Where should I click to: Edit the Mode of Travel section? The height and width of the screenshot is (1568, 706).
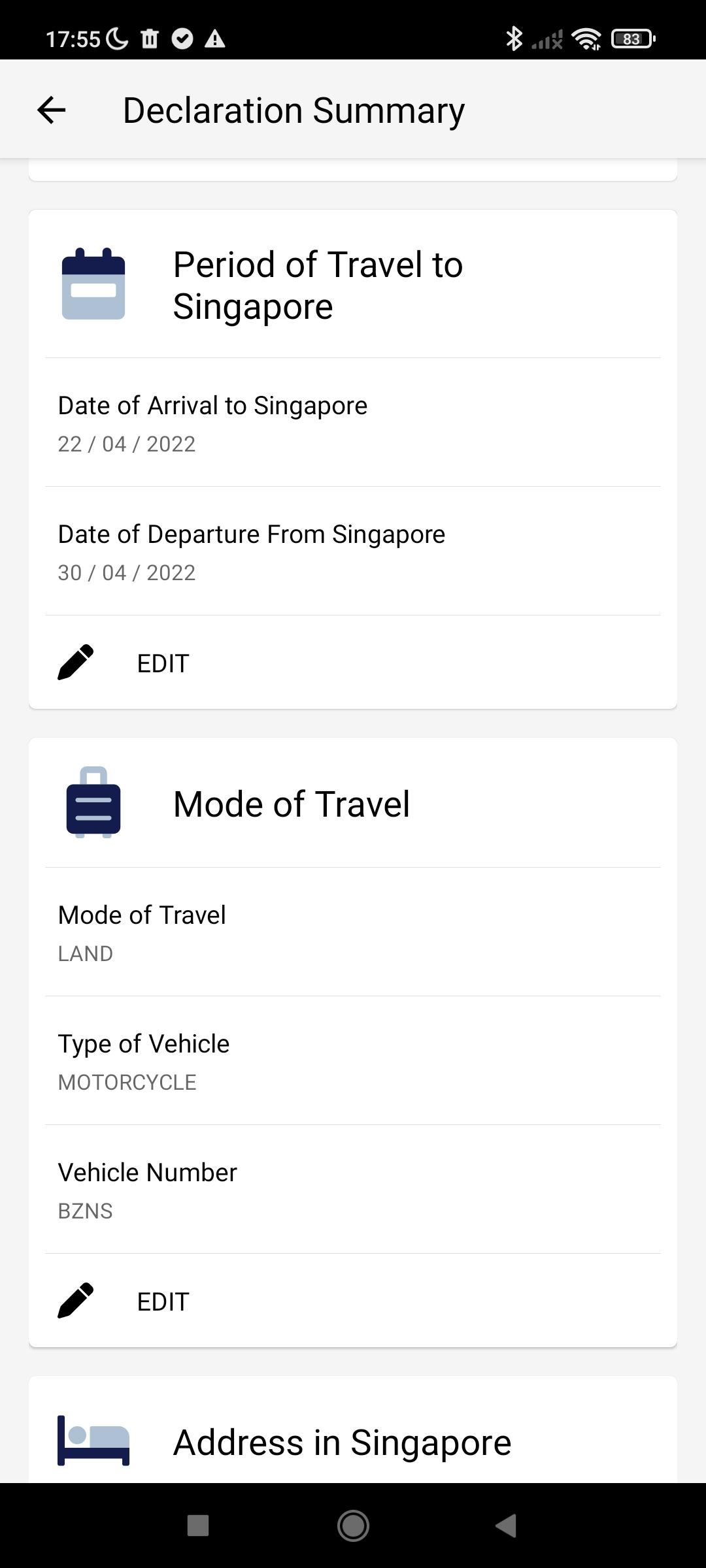163,1301
